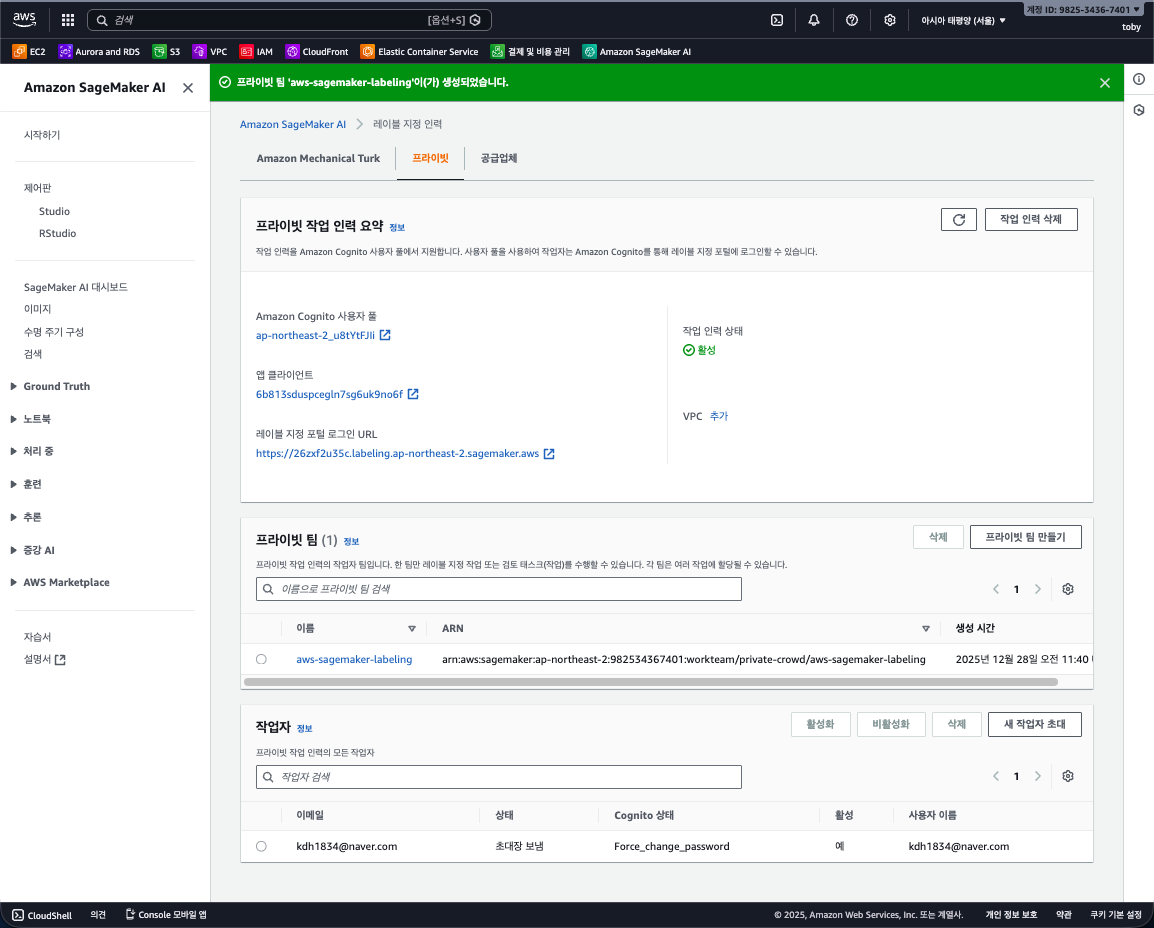1154x928 pixels.
Task: Refresh the private workforce summary
Action: click(959, 219)
